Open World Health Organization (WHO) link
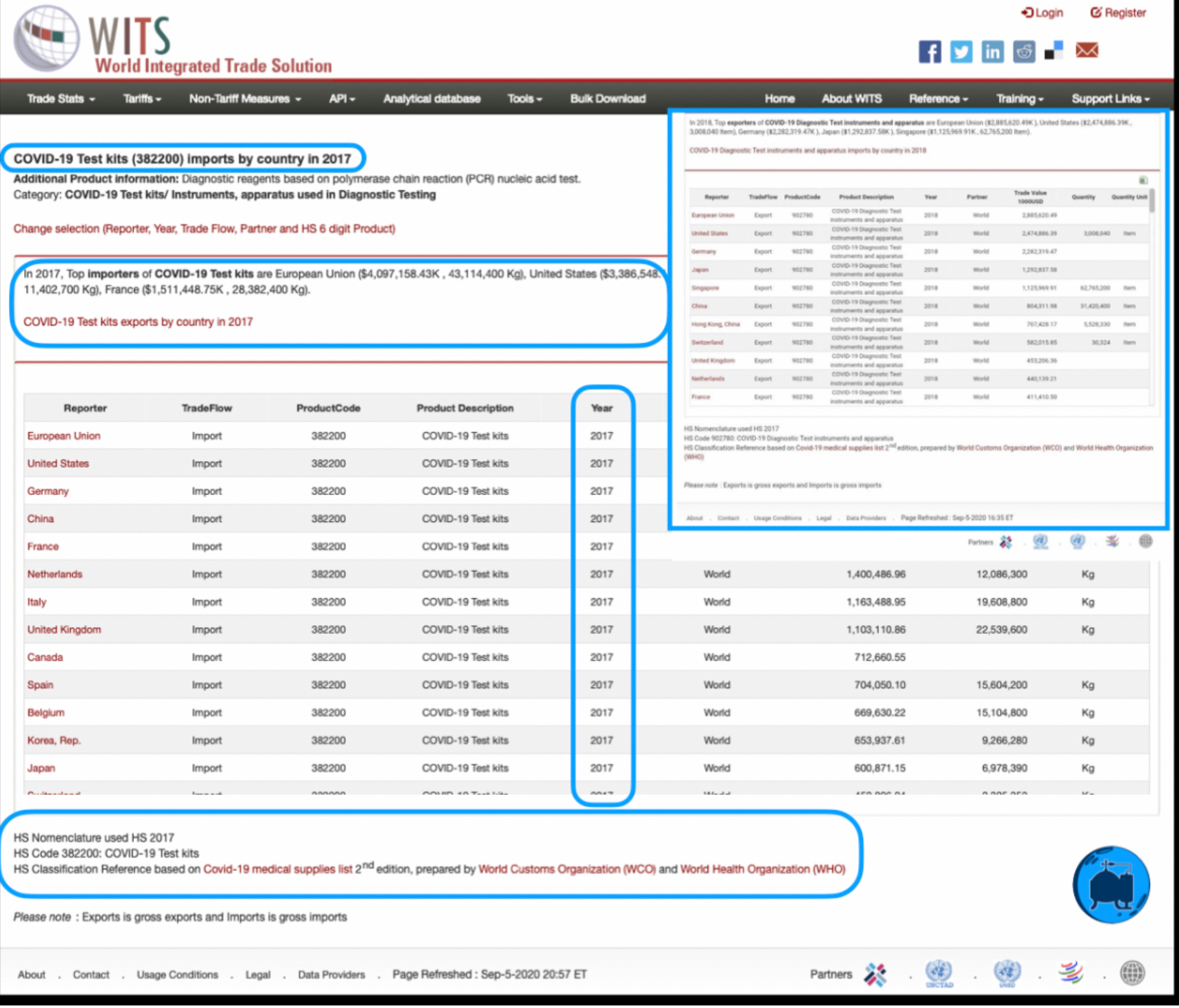Image resolution: width=1179 pixels, height=1008 pixels. [x=762, y=870]
